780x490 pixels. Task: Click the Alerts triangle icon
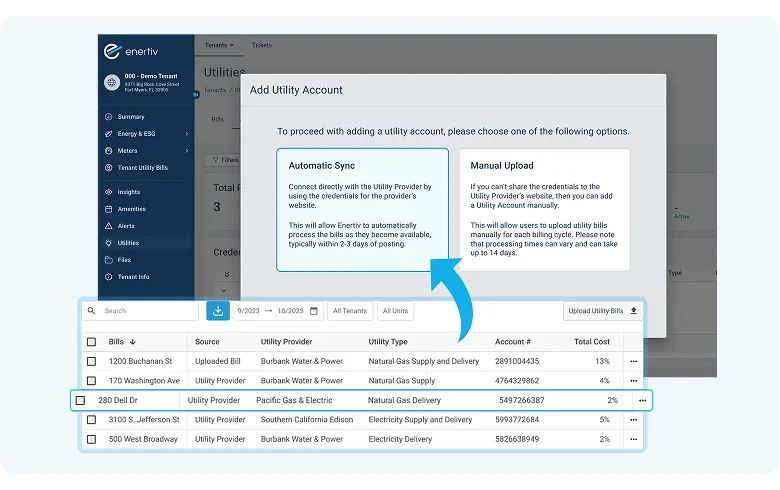point(108,226)
